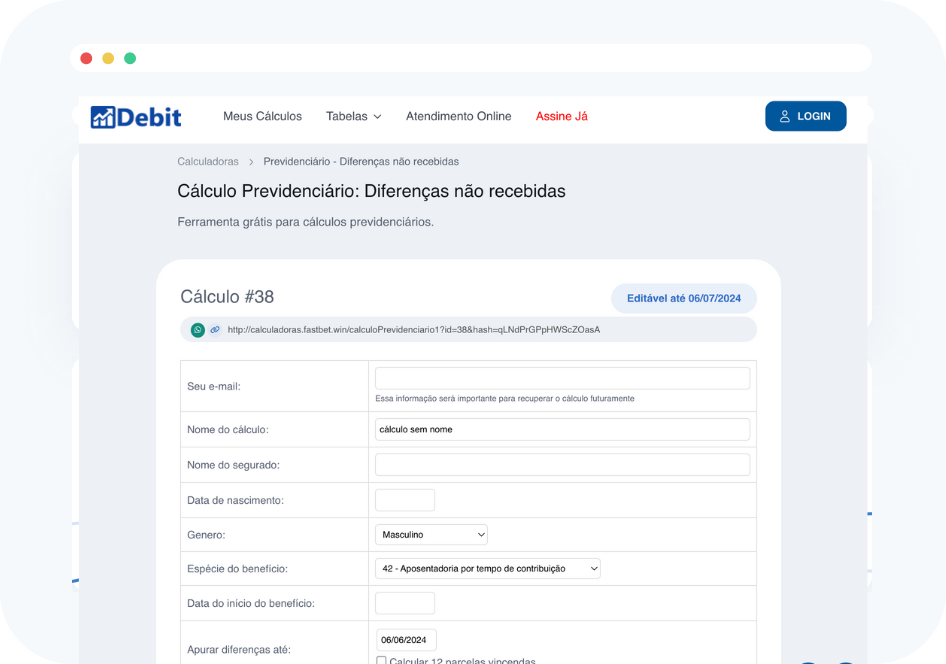This screenshot has height=664, width=946.
Task: Open the Genero dropdown showing Masculino
Action: (x=431, y=535)
